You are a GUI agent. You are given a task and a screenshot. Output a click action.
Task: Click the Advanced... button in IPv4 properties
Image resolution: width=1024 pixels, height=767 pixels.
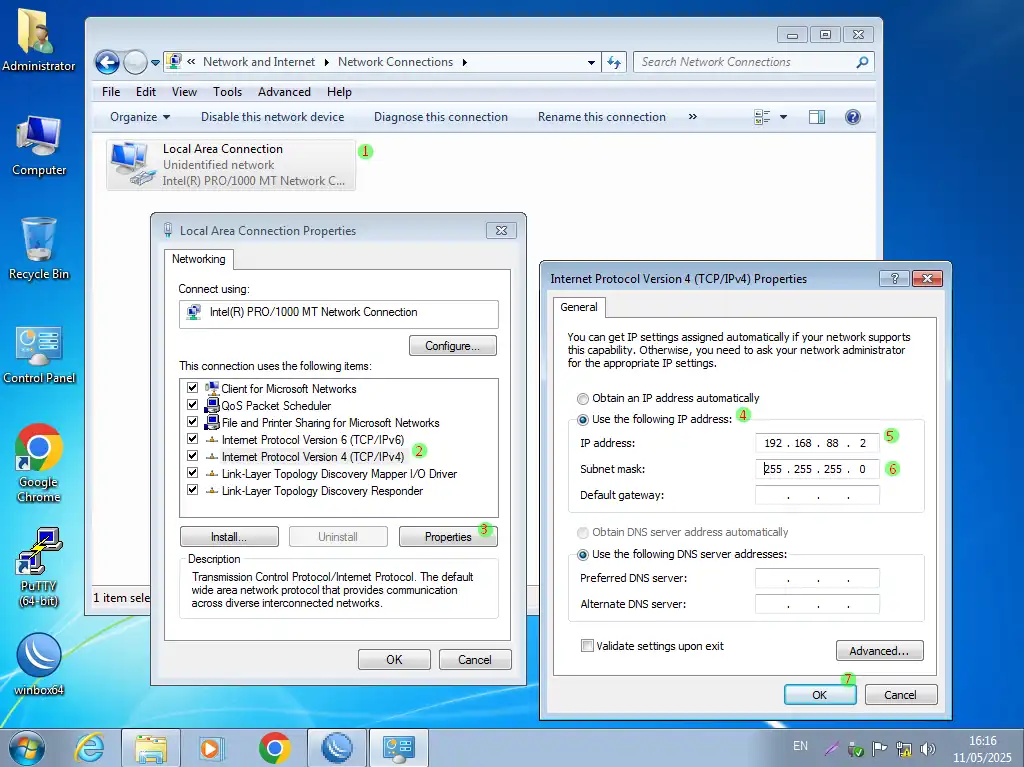879,651
